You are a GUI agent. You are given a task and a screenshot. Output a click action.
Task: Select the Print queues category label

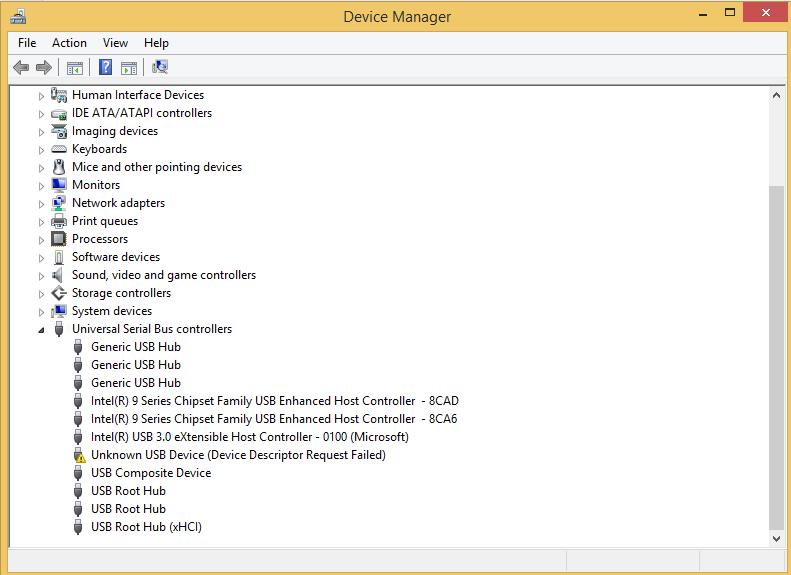click(105, 221)
